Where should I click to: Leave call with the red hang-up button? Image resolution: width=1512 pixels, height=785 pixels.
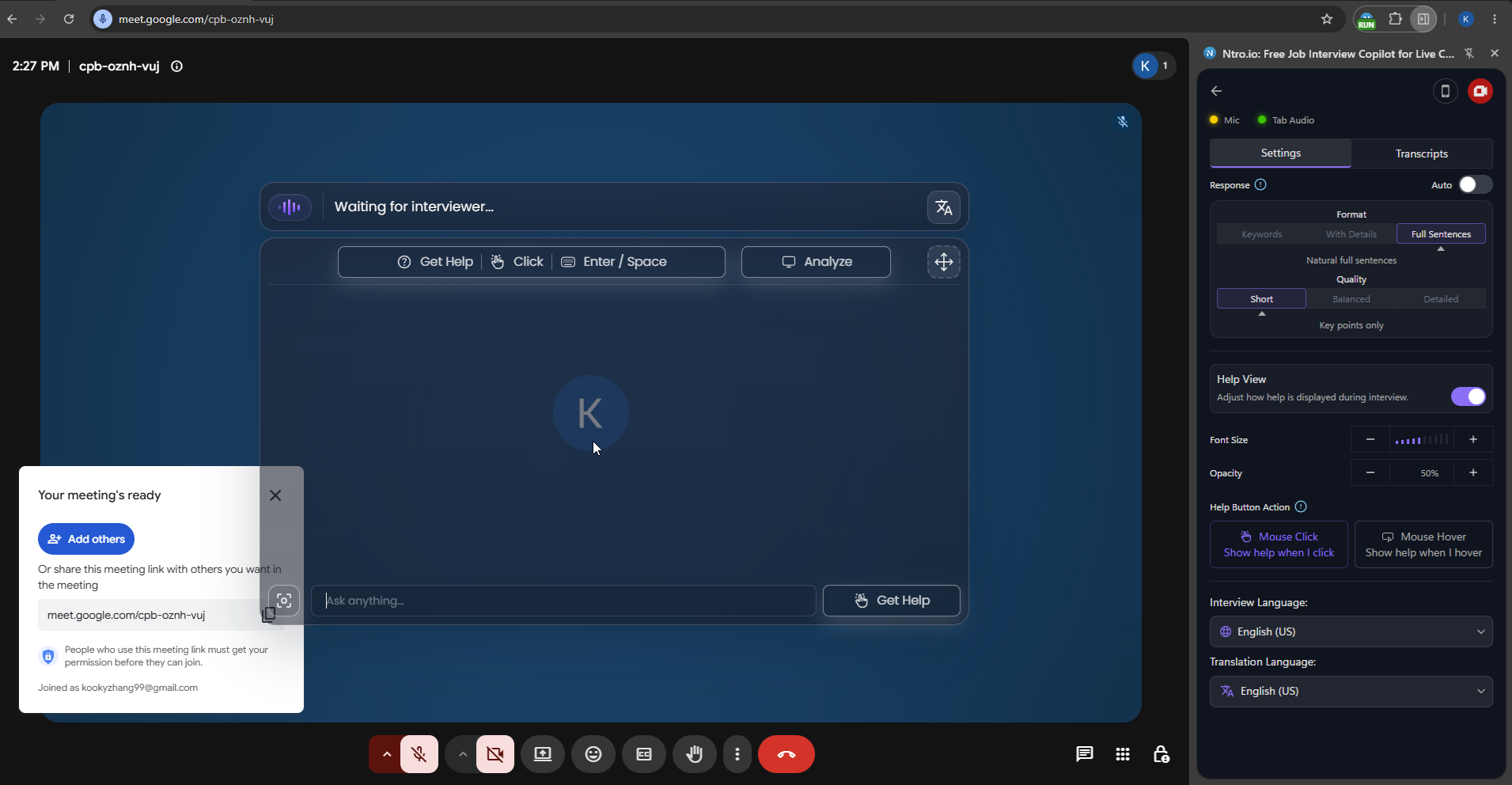786,754
